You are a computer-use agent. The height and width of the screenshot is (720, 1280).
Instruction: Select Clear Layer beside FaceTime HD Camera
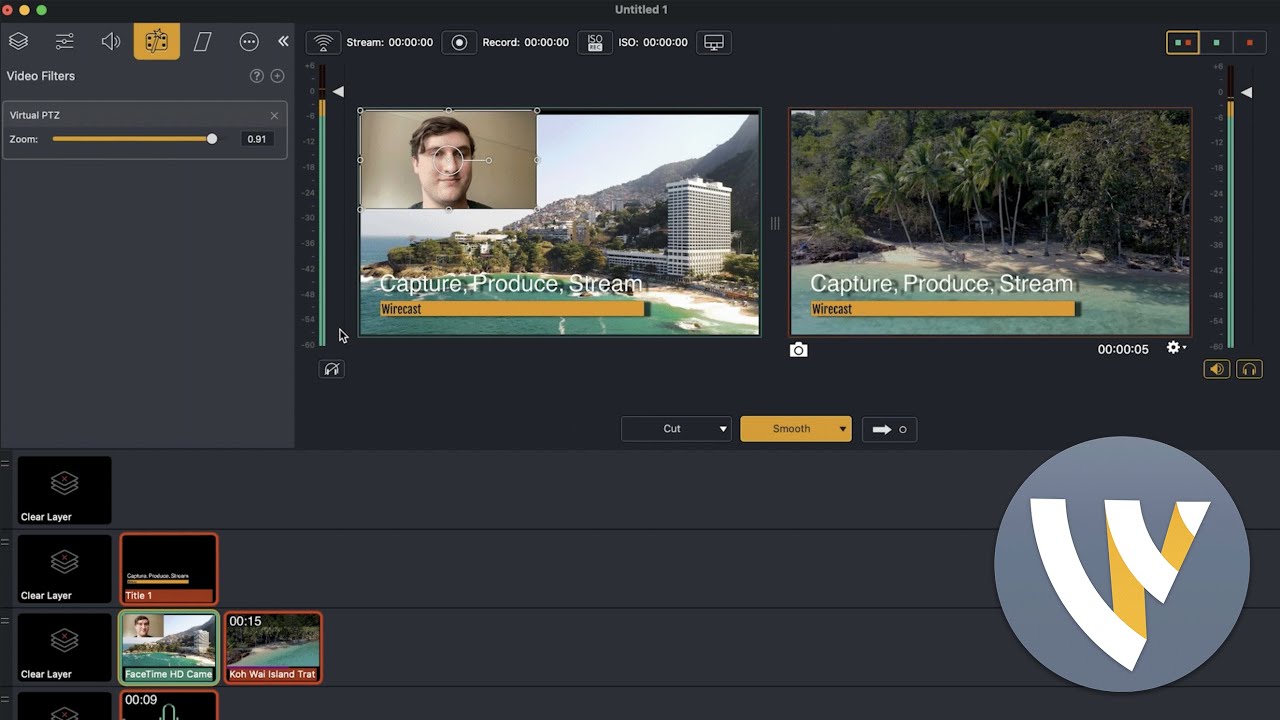[x=64, y=647]
